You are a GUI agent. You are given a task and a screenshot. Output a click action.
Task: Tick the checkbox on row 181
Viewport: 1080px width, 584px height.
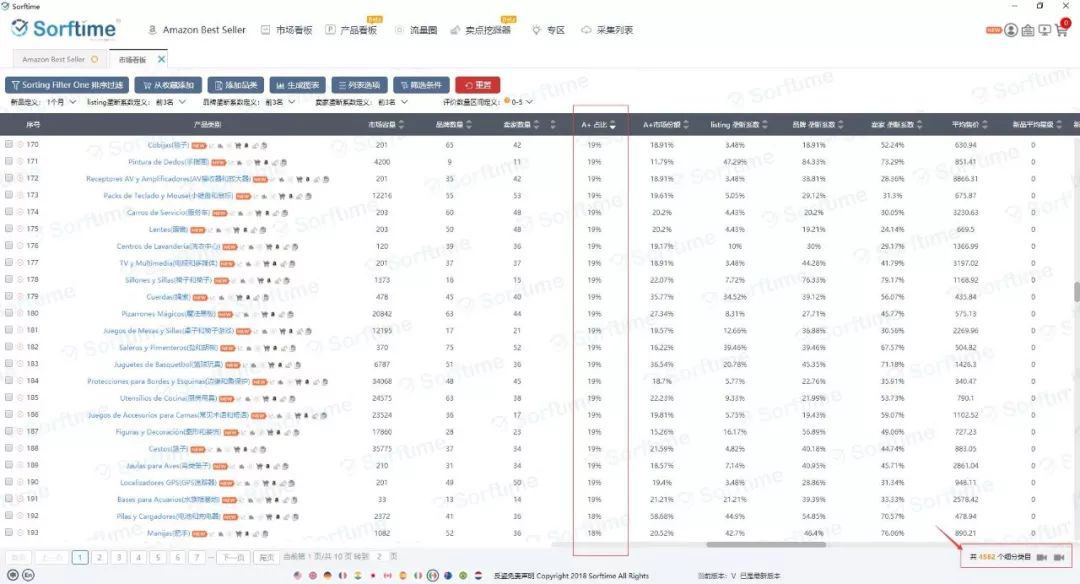click(x=9, y=330)
